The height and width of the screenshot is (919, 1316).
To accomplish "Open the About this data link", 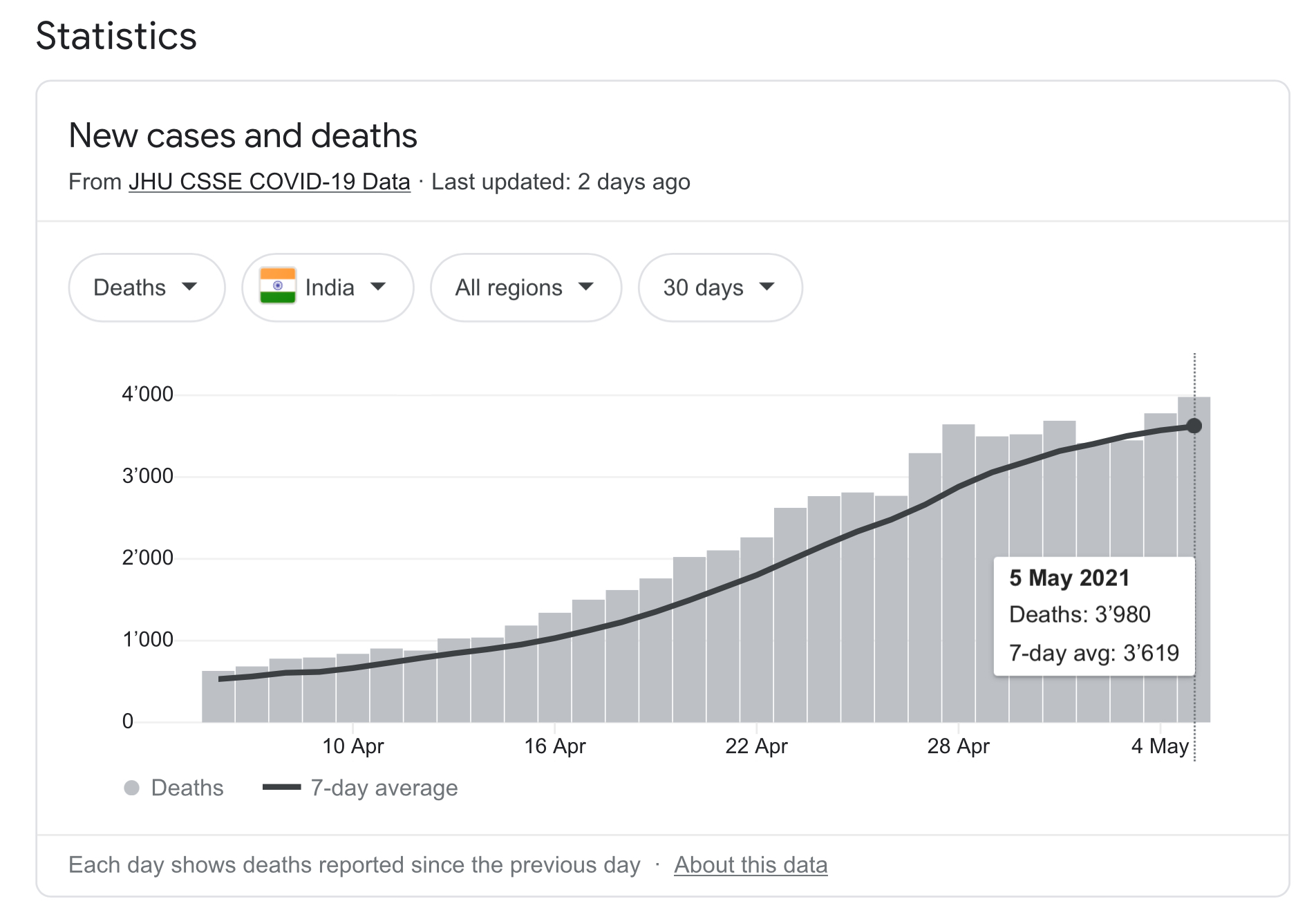I will click(x=751, y=865).
